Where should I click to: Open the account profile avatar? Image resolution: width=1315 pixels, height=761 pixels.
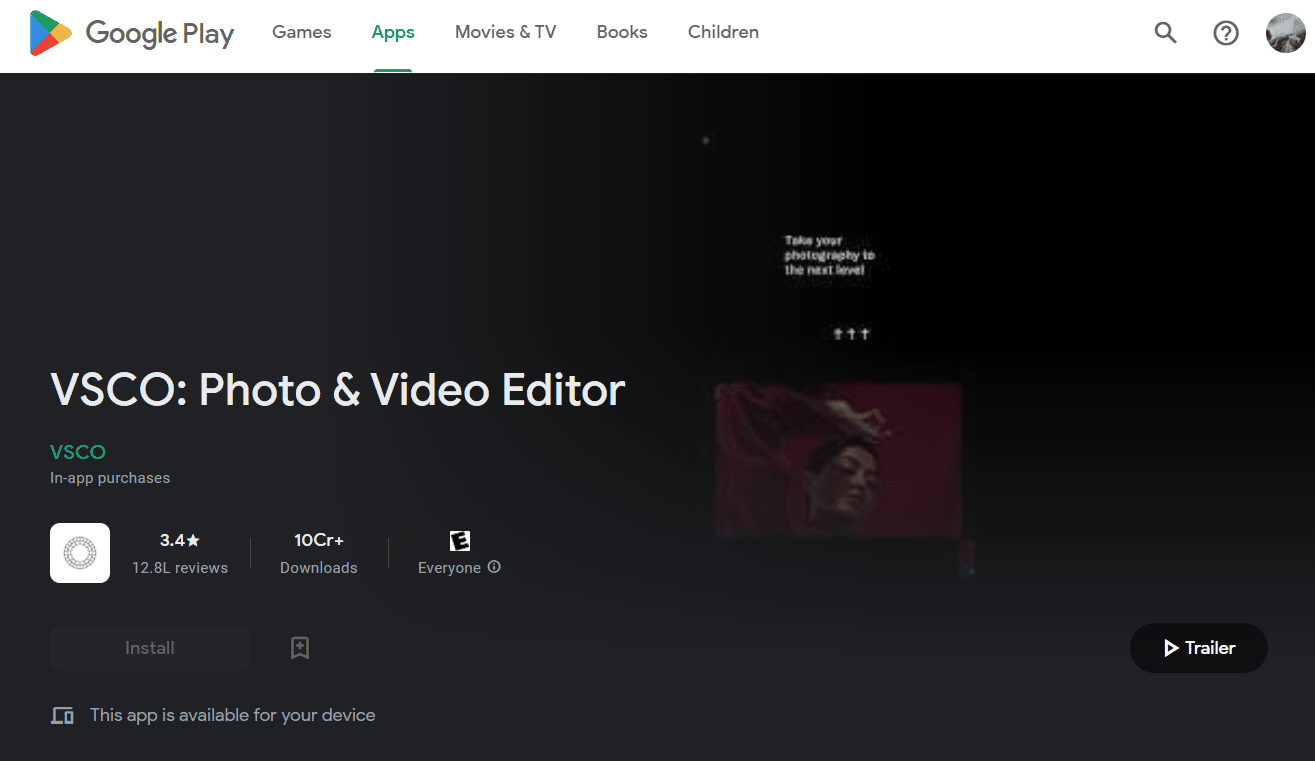(1285, 33)
